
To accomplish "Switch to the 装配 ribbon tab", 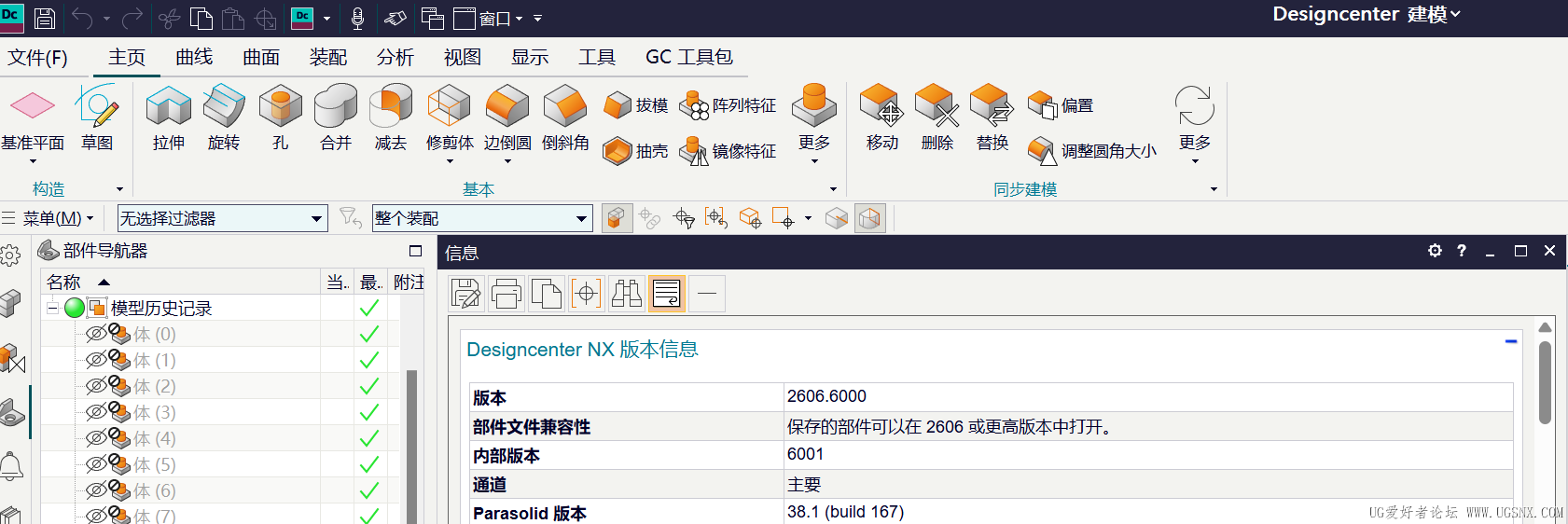I will (328, 57).
